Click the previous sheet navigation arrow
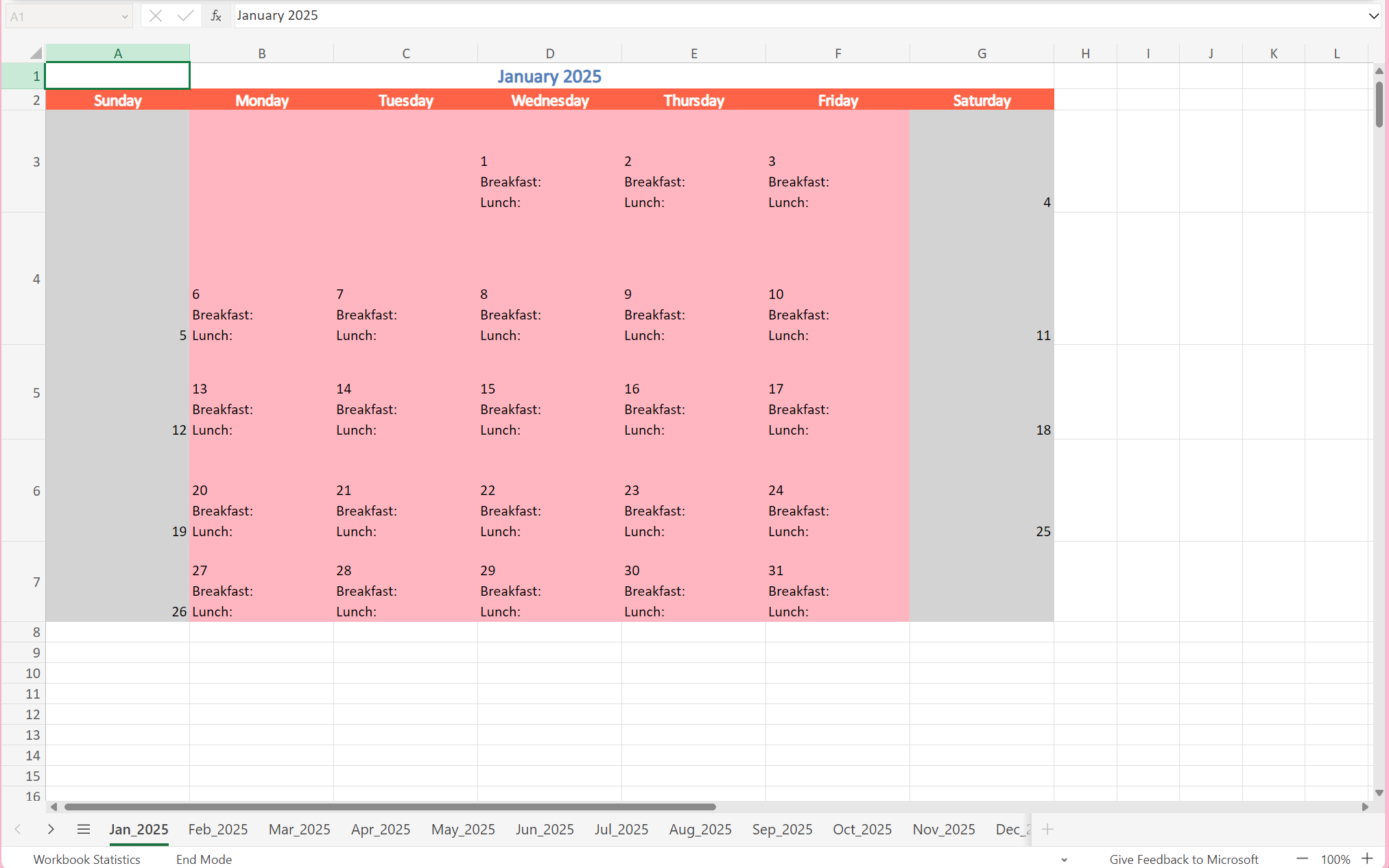The image size is (1389, 868). coord(17,829)
